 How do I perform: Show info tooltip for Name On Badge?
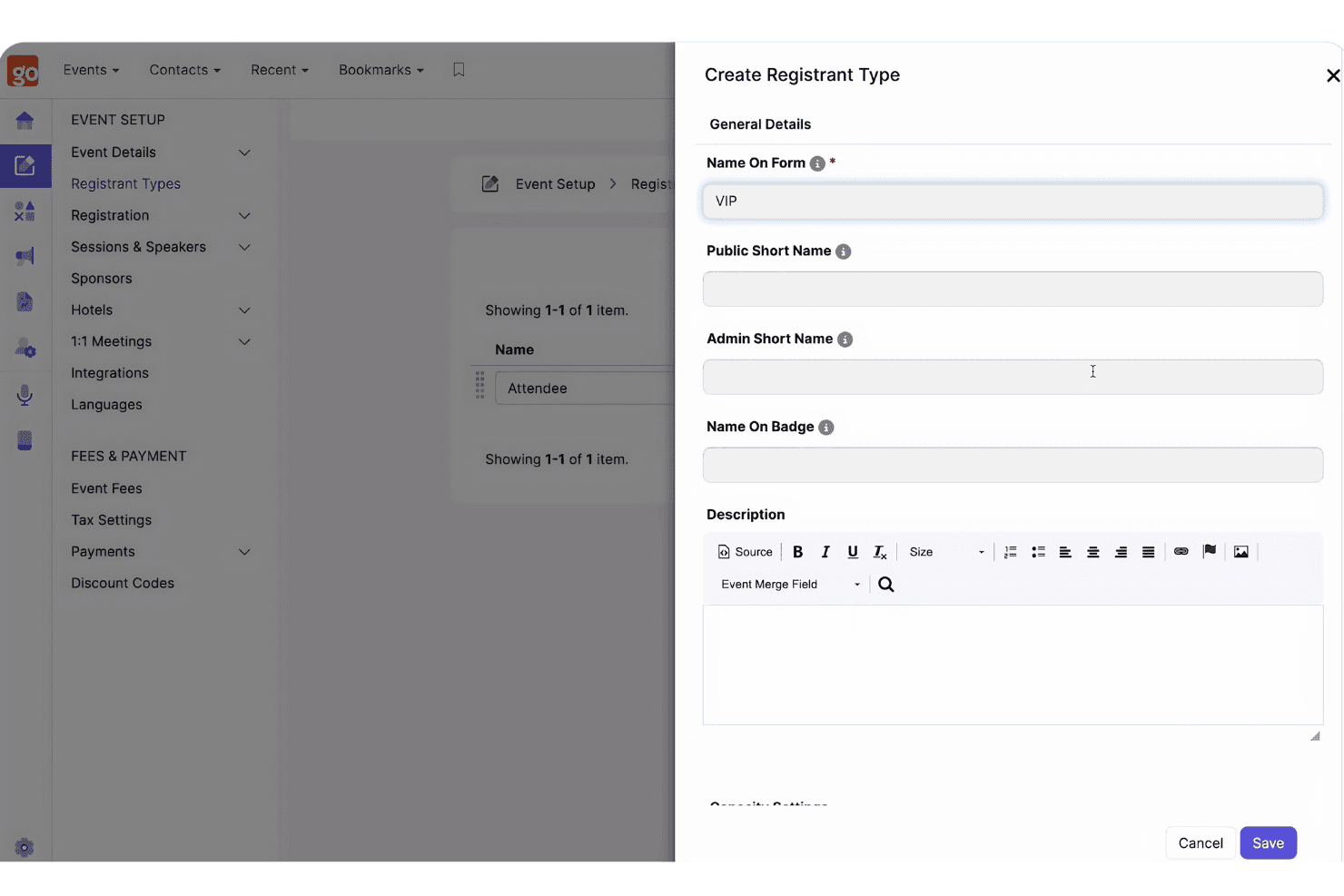point(826,428)
